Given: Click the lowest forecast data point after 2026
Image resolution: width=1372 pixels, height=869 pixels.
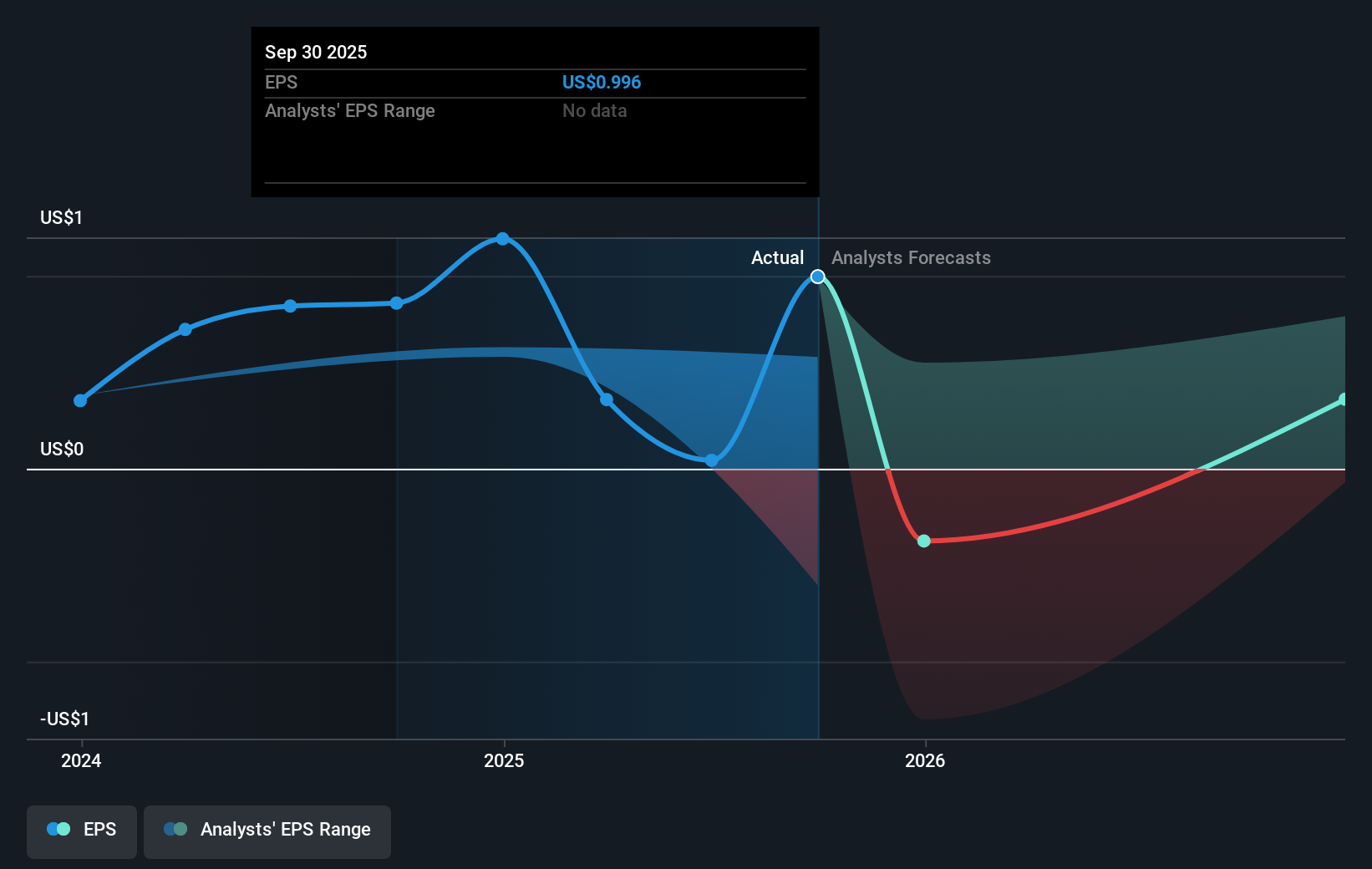Looking at the screenshot, I should click(x=923, y=541).
